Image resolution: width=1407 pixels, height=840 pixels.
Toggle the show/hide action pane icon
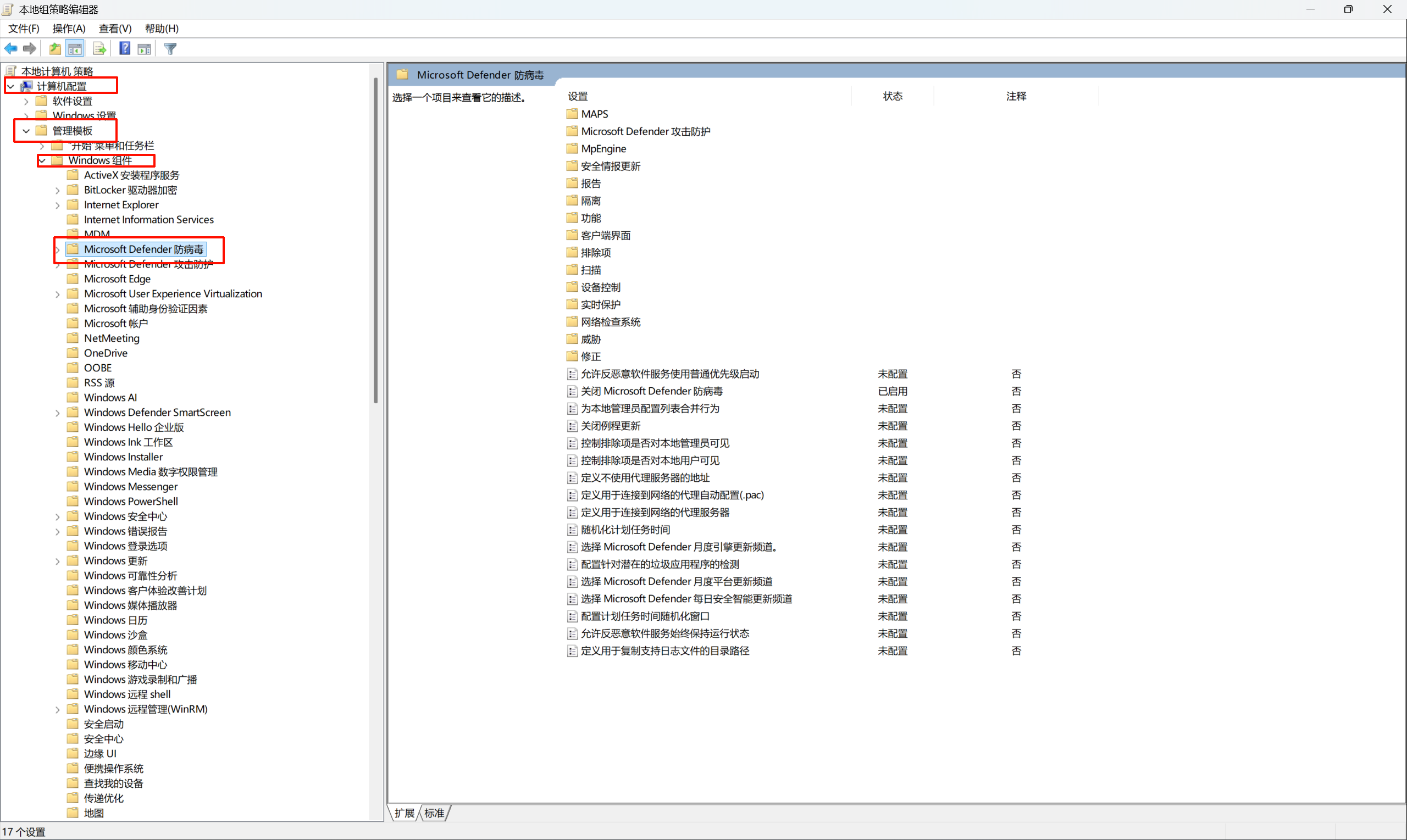tap(145, 49)
